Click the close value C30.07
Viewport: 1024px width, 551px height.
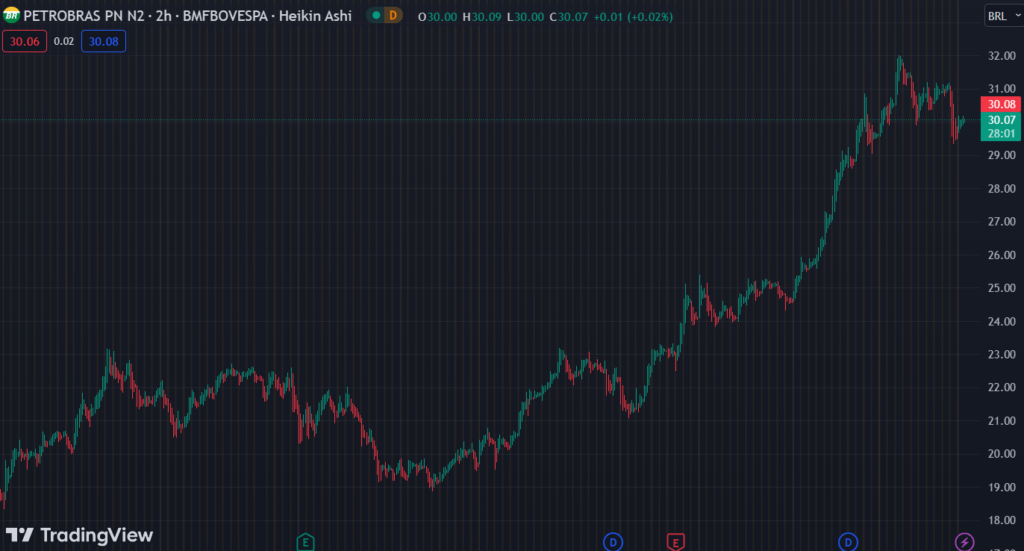point(568,16)
